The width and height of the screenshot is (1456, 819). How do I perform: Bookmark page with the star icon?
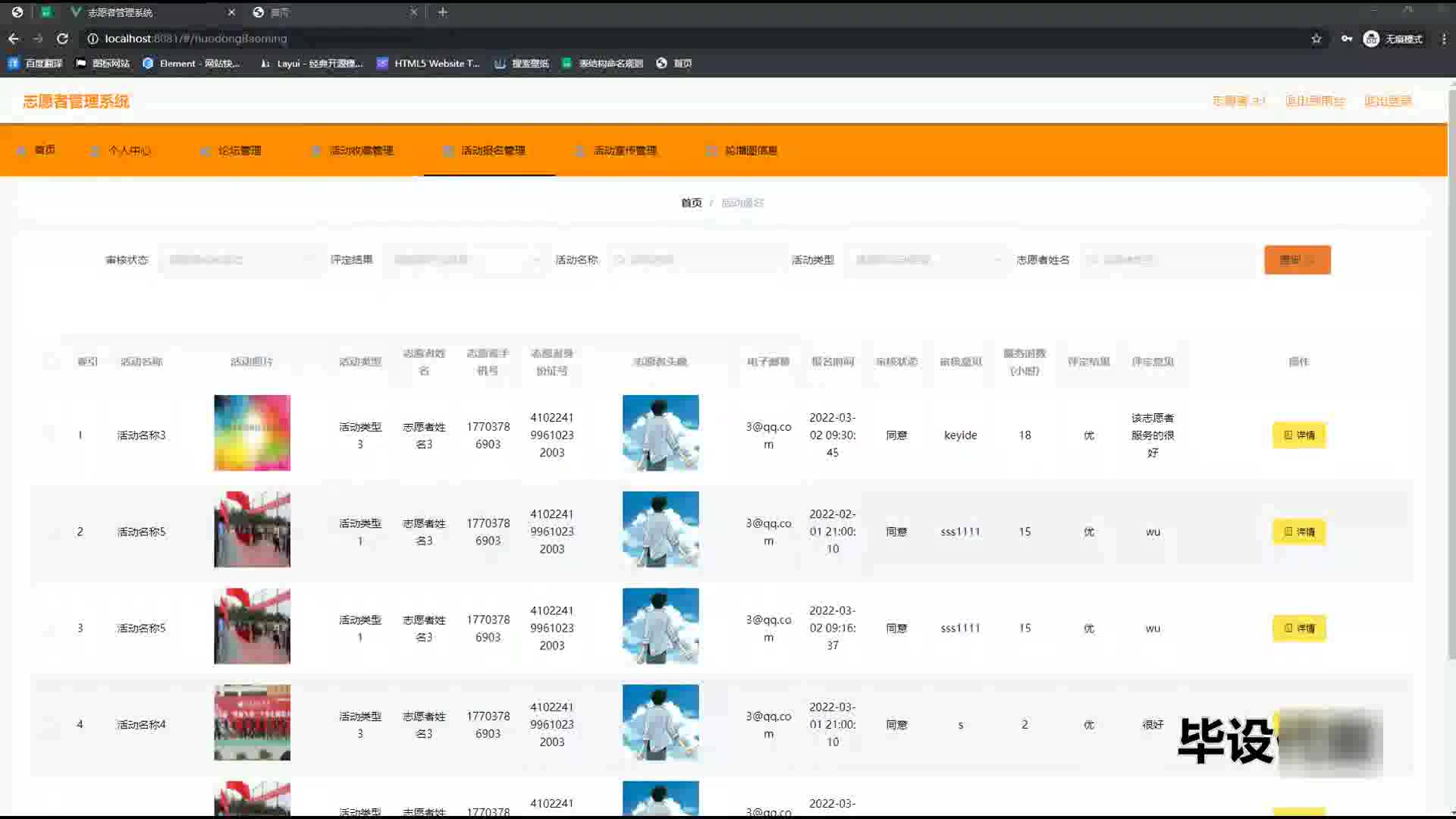coord(1316,39)
